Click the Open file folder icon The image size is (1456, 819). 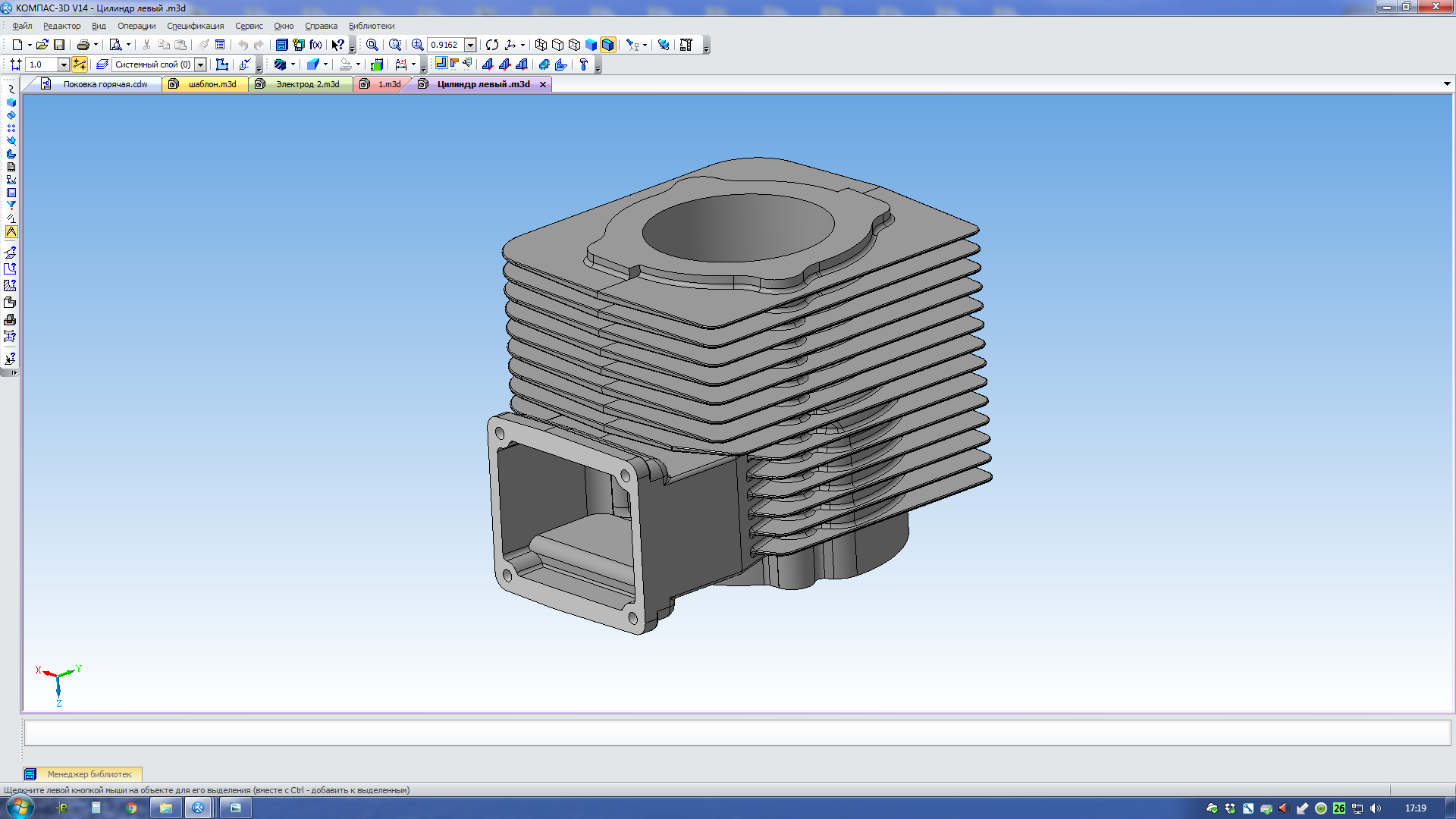click(x=42, y=45)
